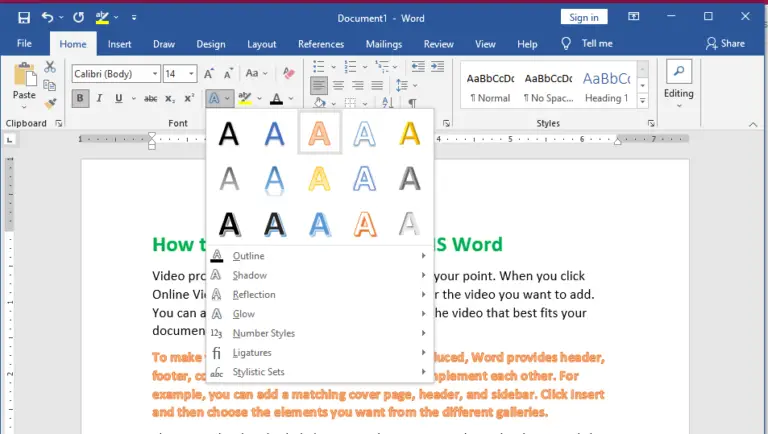This screenshot has height=434, width=768.
Task: Select the plain black A text effect
Action: (x=229, y=133)
